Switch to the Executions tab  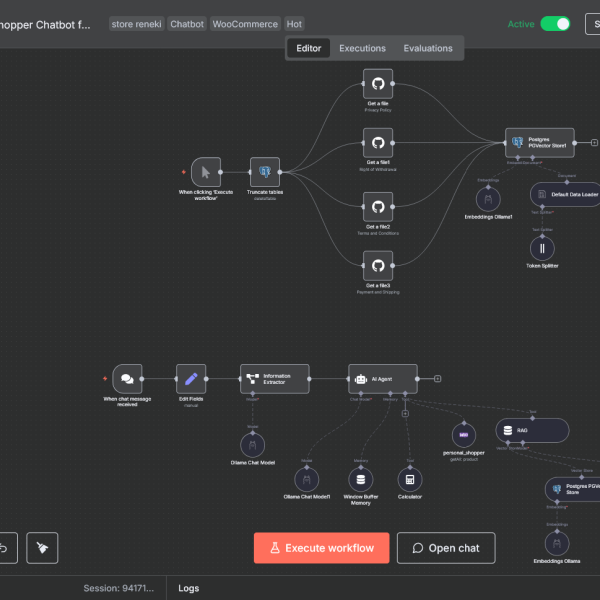(362, 48)
